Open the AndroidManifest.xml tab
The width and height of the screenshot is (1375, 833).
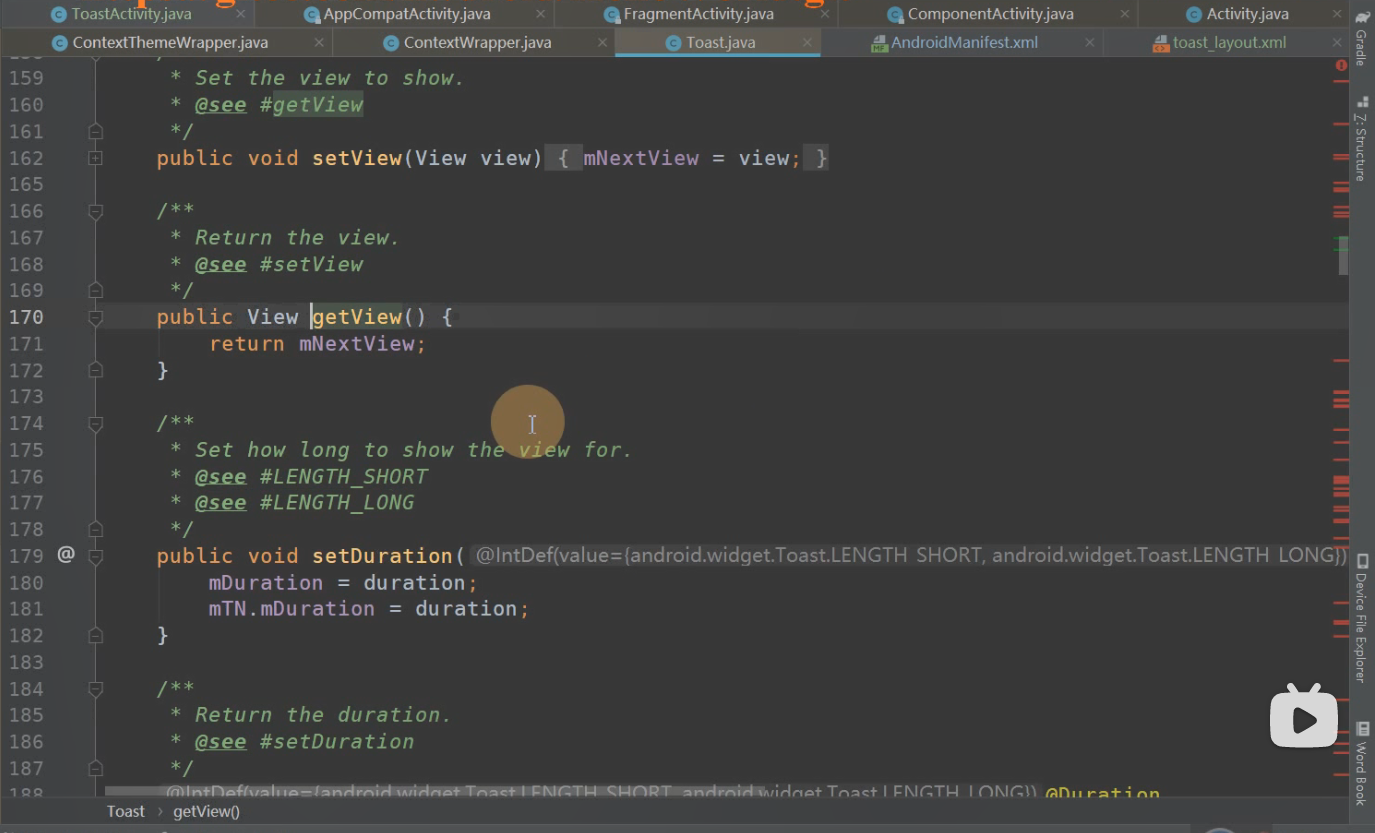coord(964,43)
